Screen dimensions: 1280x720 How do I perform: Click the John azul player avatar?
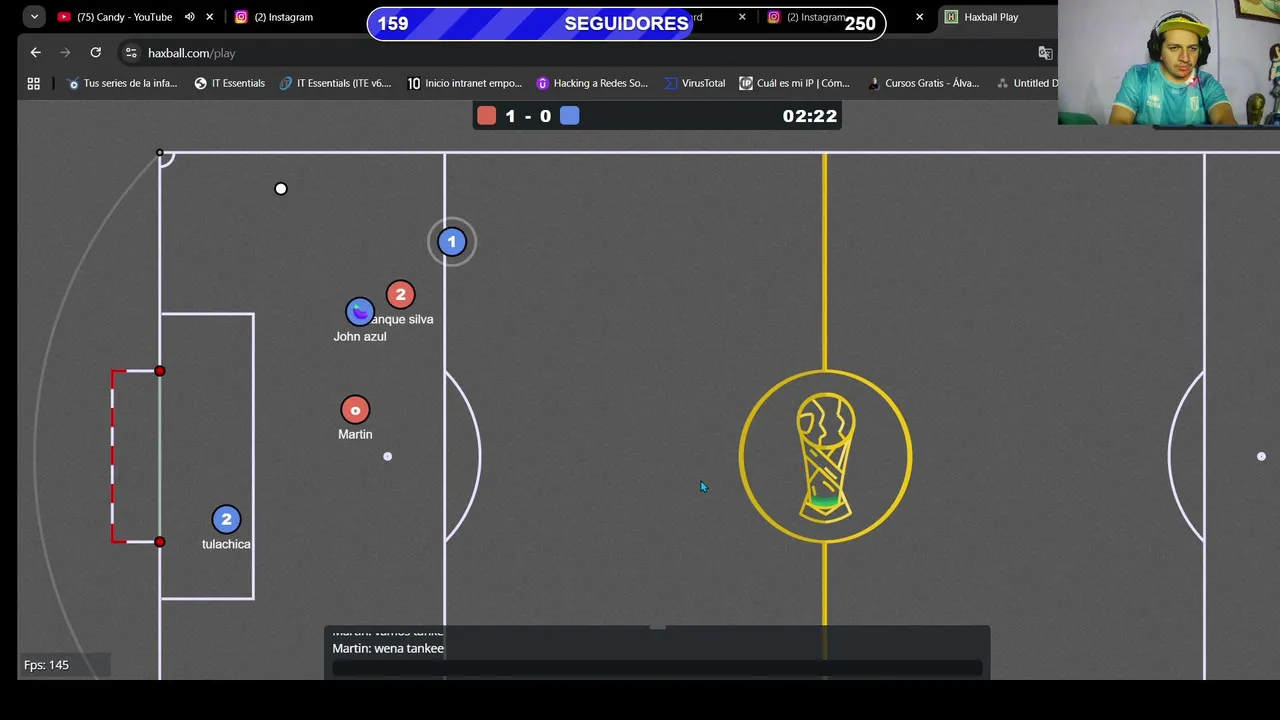coord(360,312)
